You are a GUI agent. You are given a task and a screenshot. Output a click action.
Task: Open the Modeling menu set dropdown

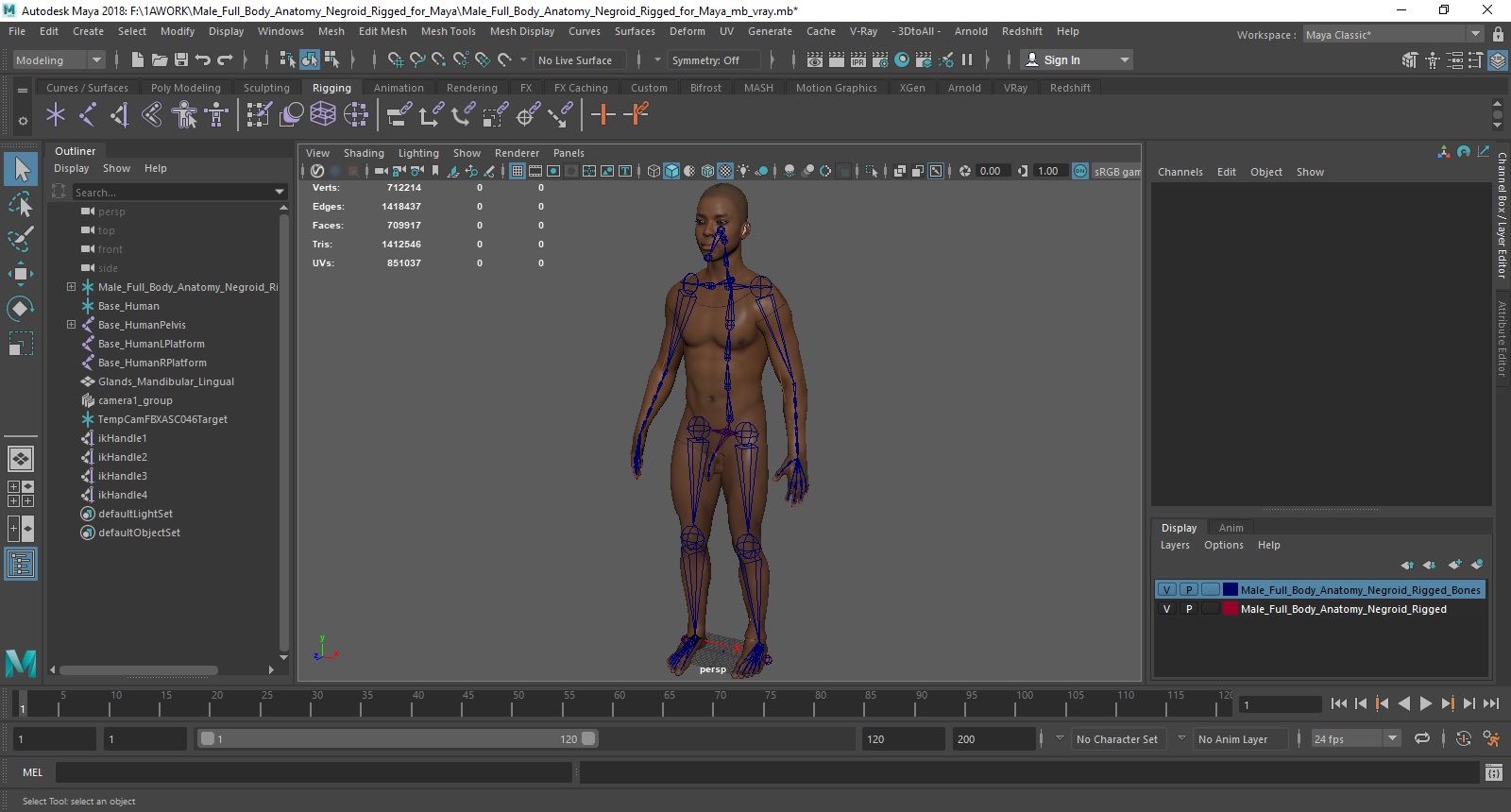[x=59, y=59]
